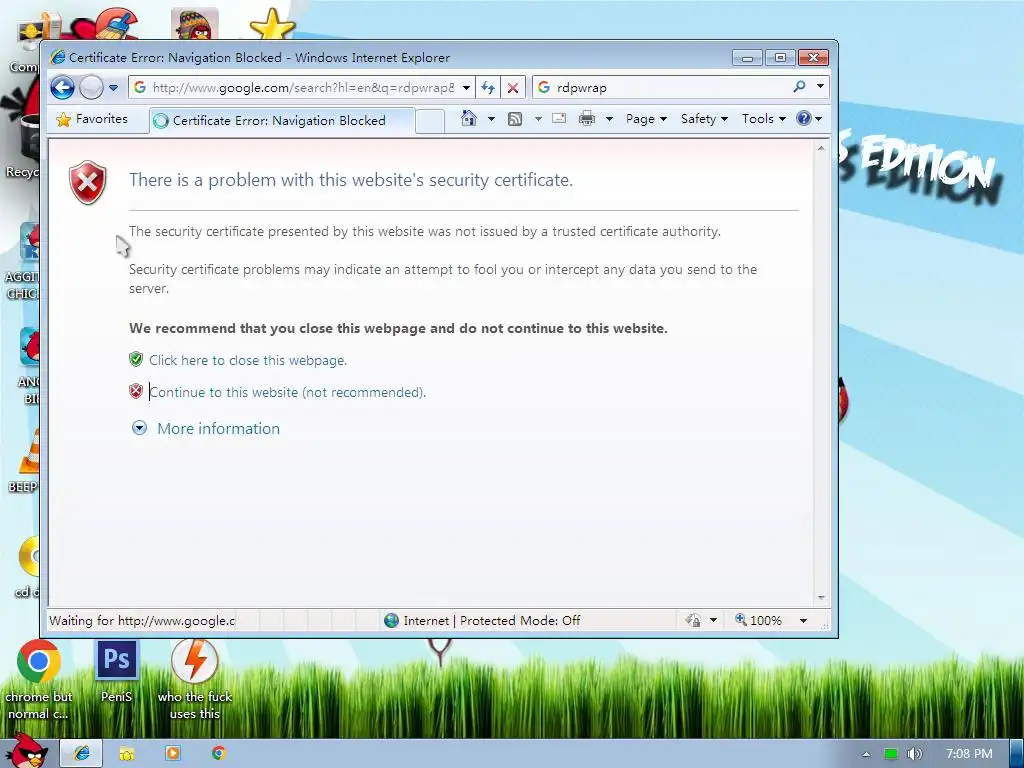Click the red shield beside Continue link

136,391
